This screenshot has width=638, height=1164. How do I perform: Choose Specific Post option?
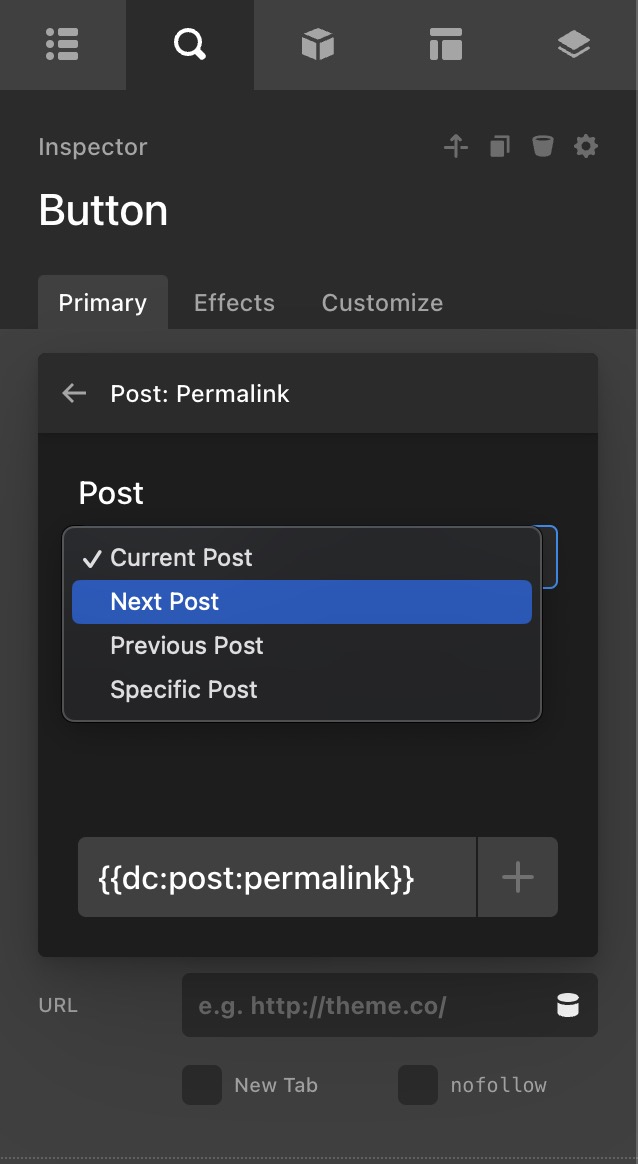click(x=184, y=690)
